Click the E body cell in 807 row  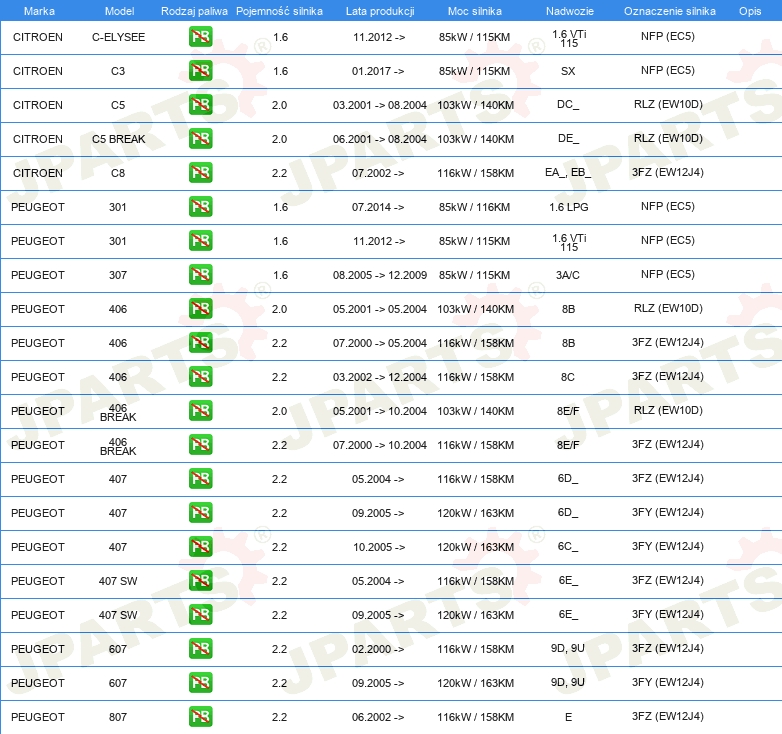click(x=568, y=717)
